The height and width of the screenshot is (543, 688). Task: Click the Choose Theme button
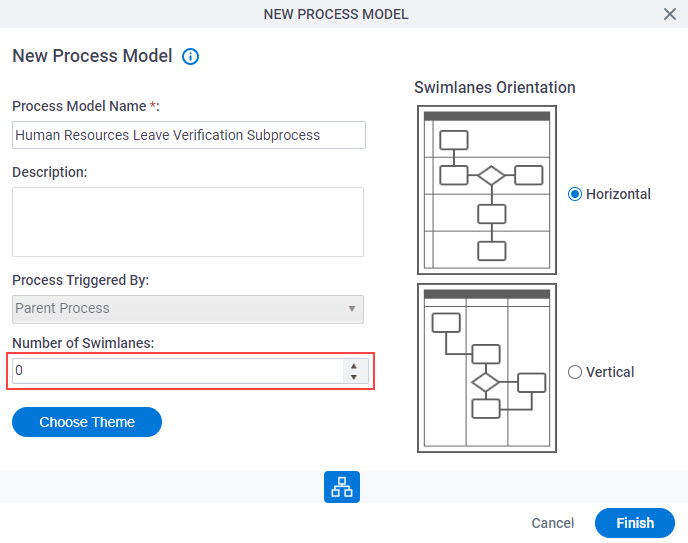[87, 422]
